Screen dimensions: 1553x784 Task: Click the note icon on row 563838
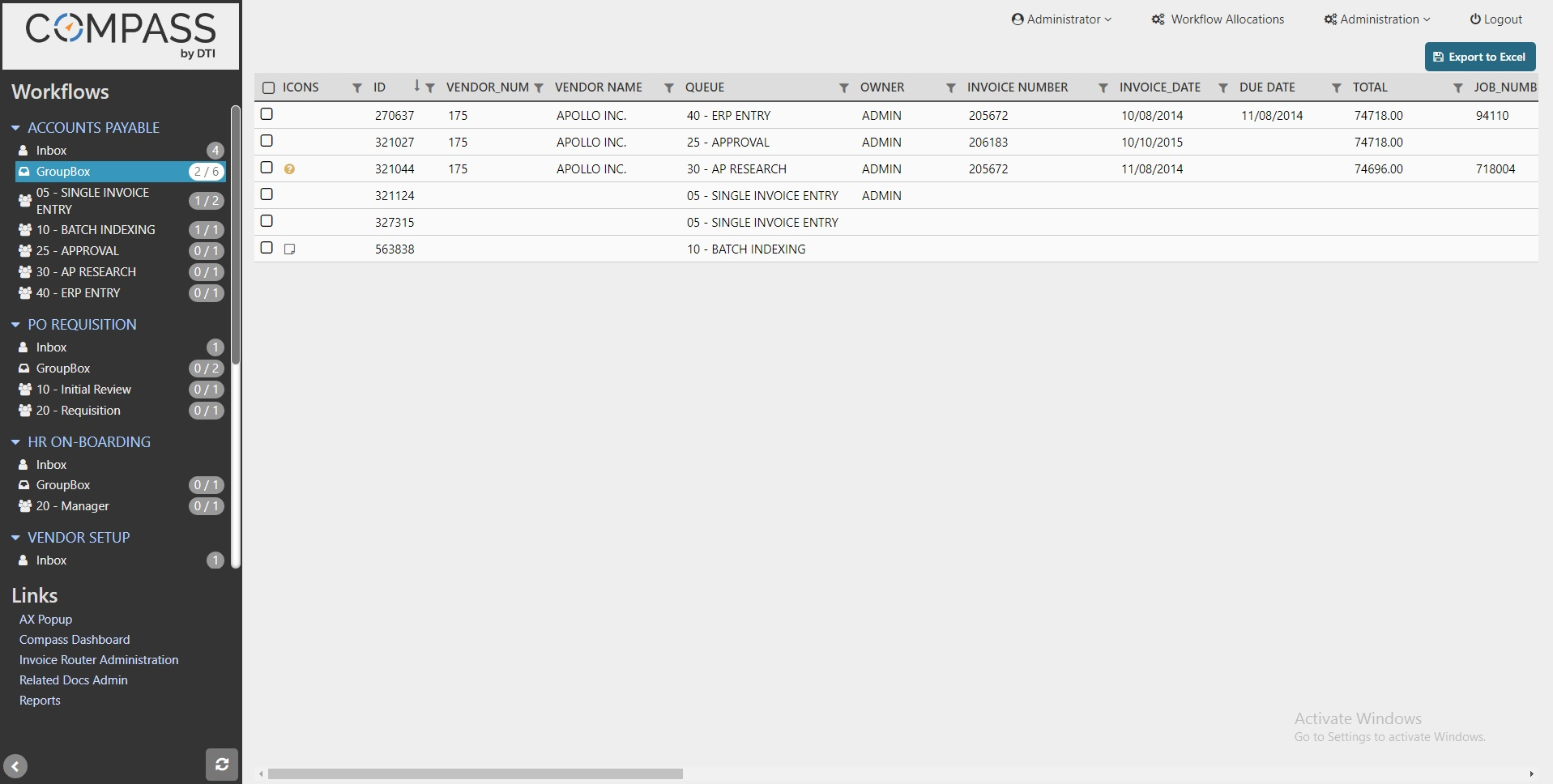289,249
